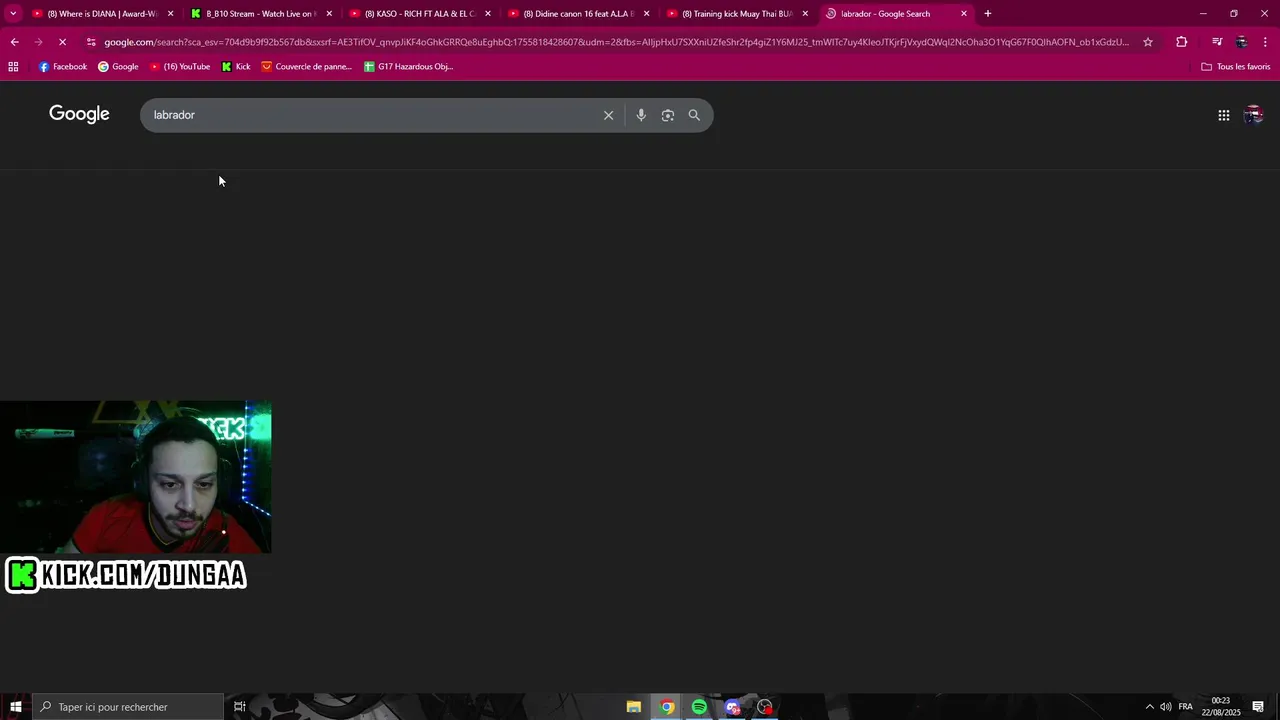Switch to B_B10 Stream Kick tab
Image resolution: width=1280 pixels, height=720 pixels.
click(x=263, y=14)
